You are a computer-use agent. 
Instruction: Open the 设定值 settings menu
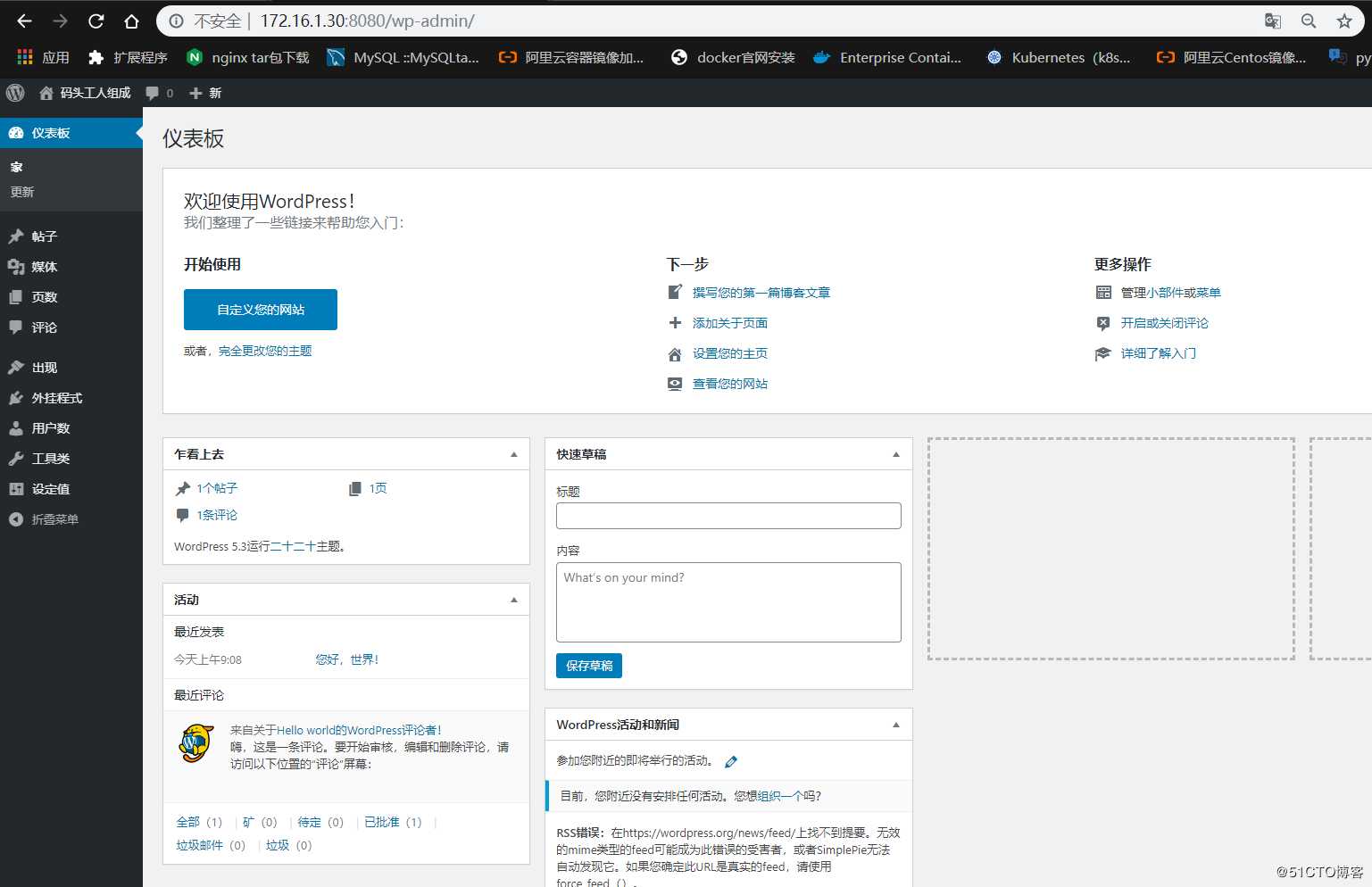pyautogui.click(x=71, y=489)
